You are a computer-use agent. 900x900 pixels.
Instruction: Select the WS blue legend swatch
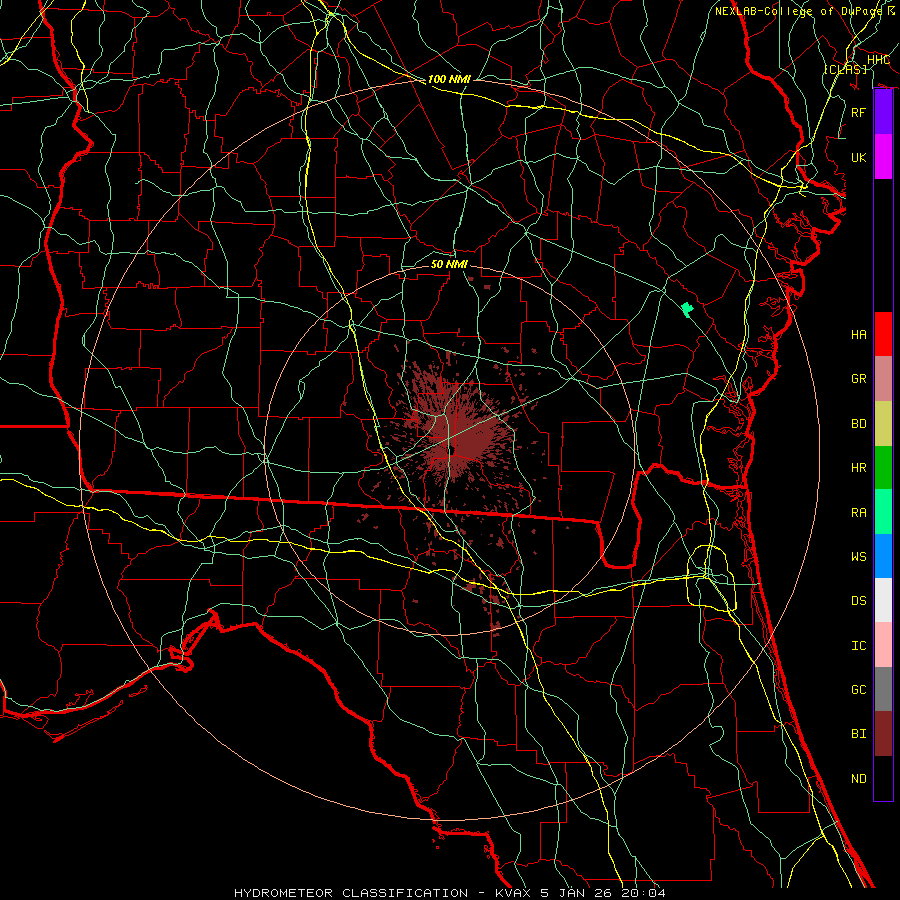[883, 556]
